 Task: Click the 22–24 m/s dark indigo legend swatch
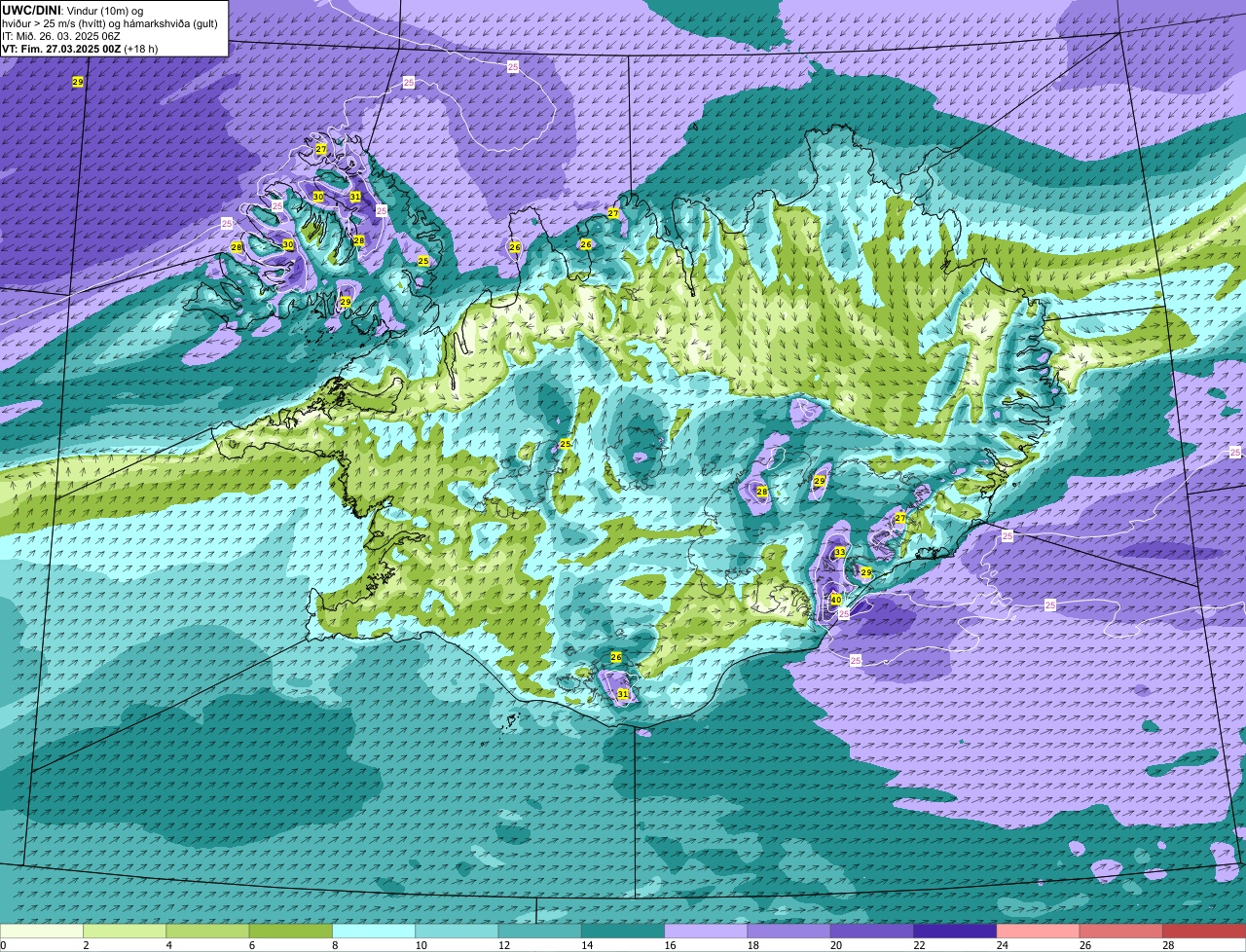(x=955, y=931)
